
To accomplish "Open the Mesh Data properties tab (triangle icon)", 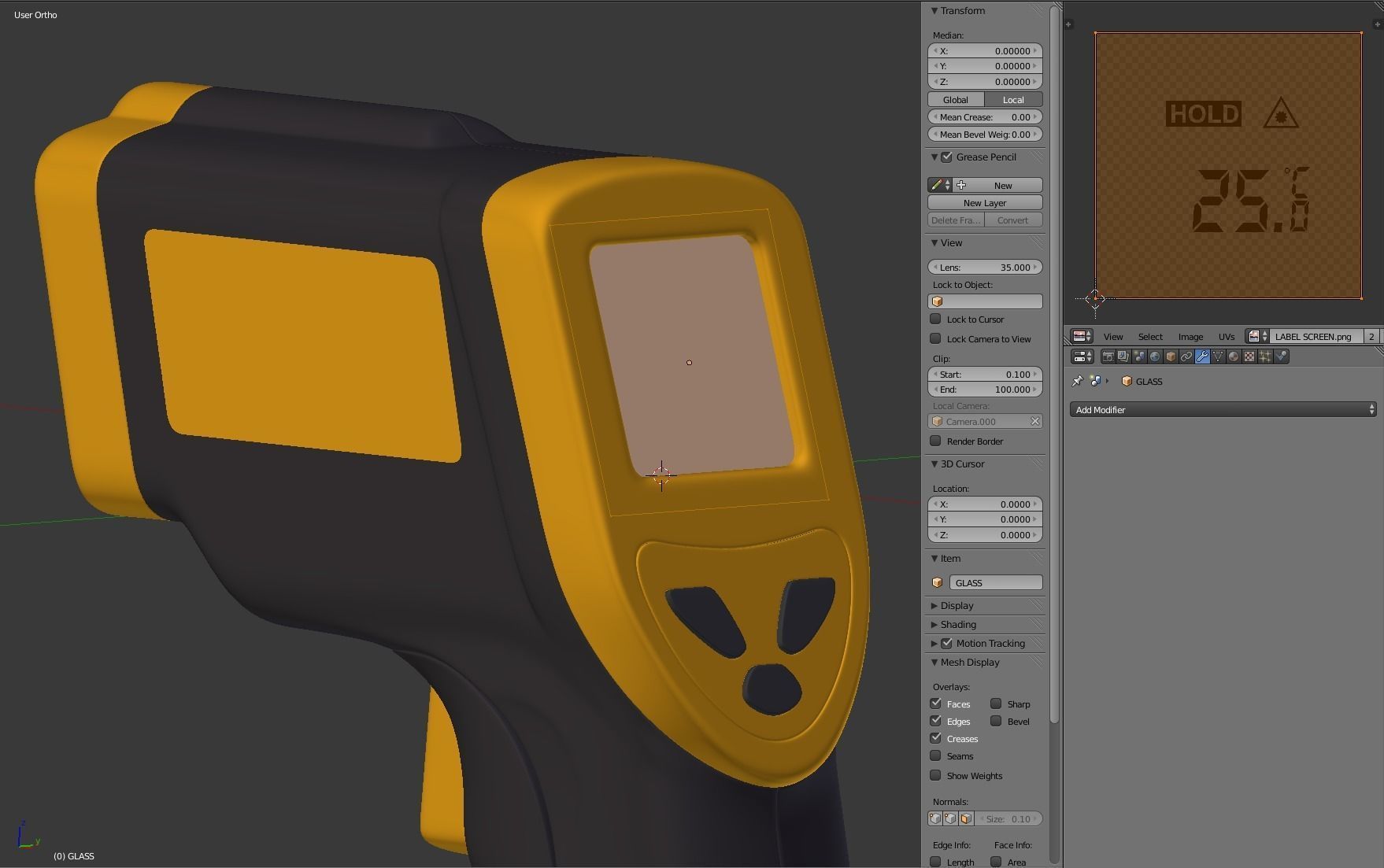I will [x=1218, y=356].
